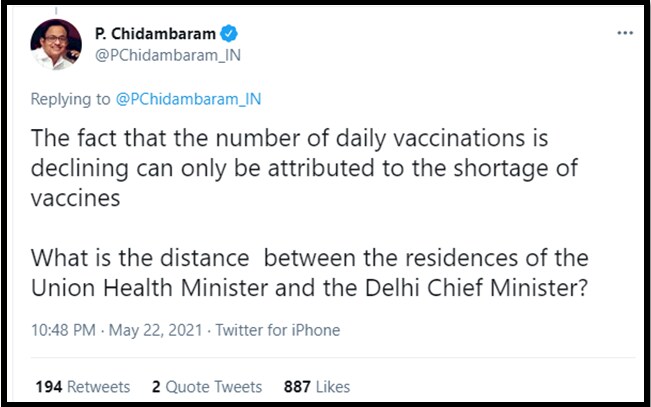Click the blue verified badge
Screen dimensions: 651x407
[230, 34]
